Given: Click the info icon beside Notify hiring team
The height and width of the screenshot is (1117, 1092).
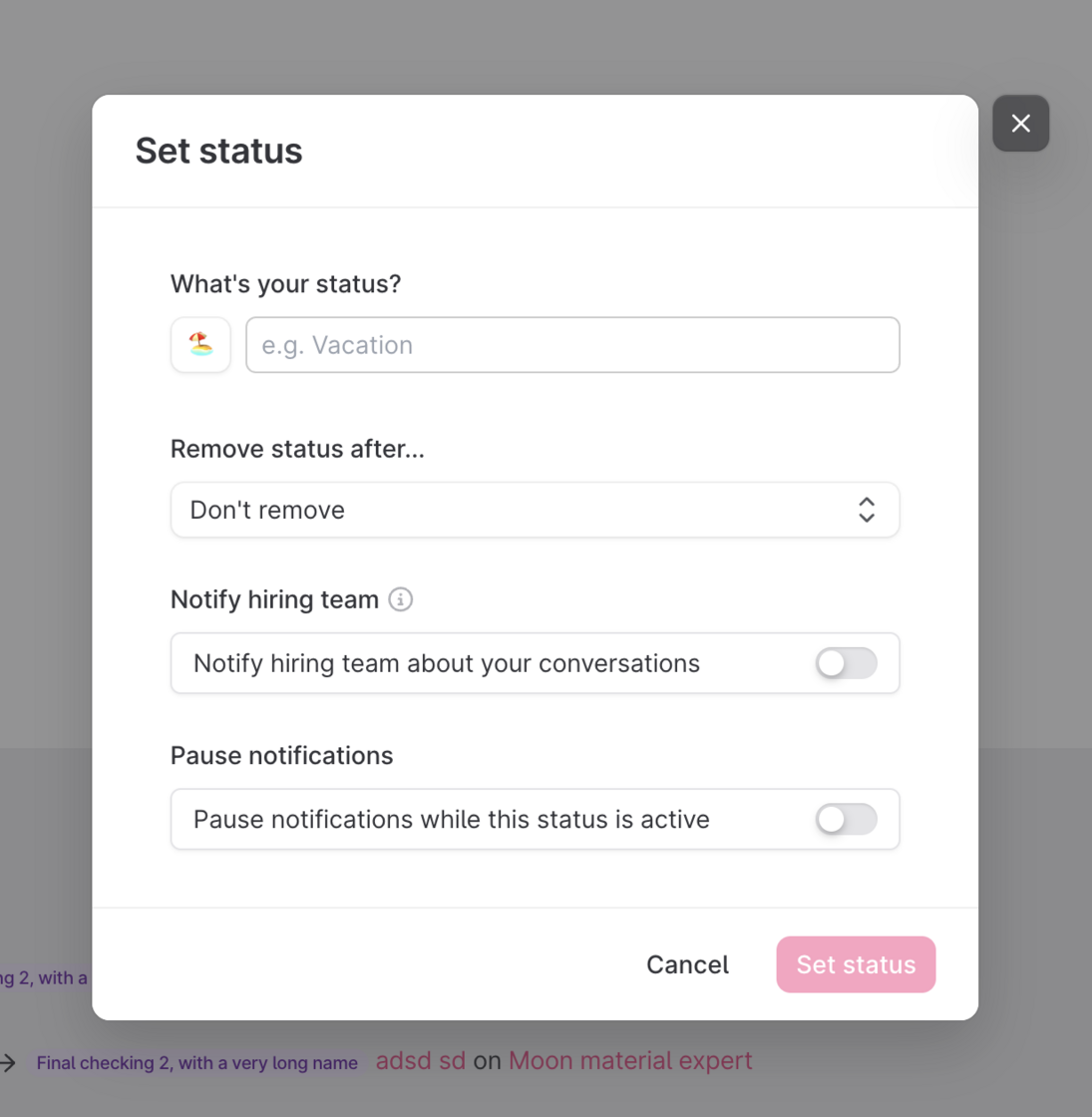Looking at the screenshot, I should point(401,599).
